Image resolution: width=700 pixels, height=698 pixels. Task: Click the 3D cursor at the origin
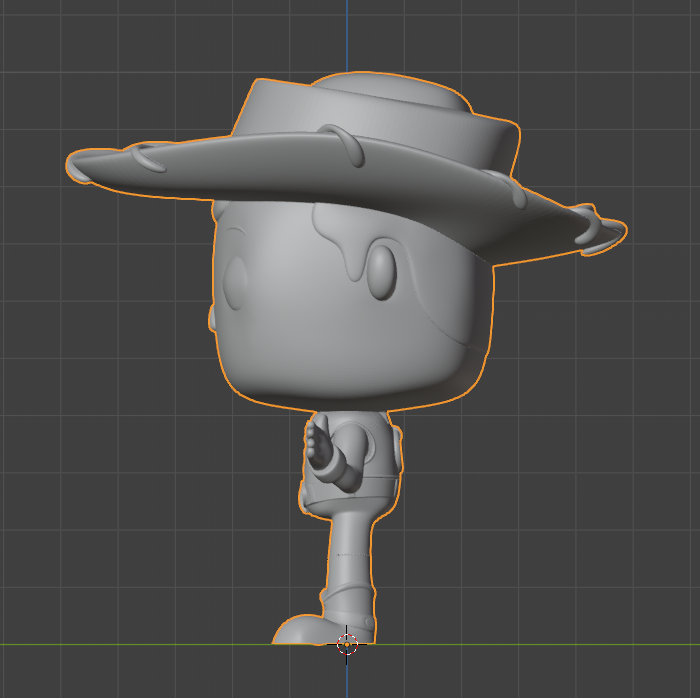click(x=347, y=644)
